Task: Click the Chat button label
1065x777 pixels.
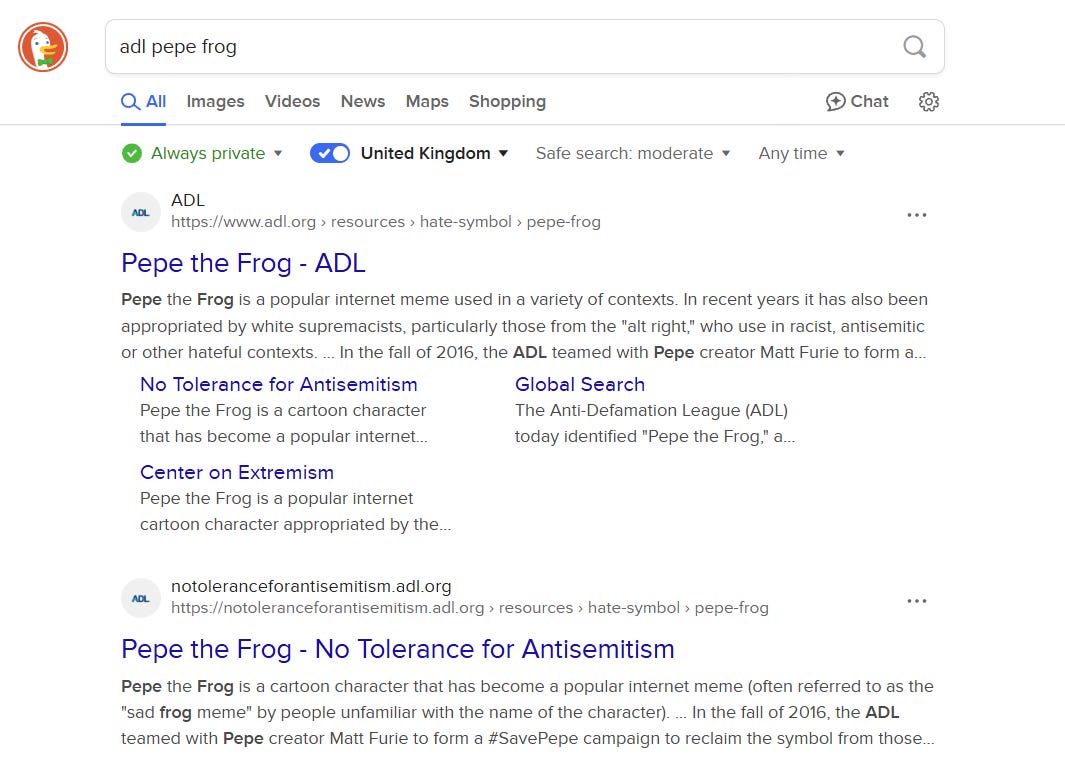Action: click(x=869, y=102)
